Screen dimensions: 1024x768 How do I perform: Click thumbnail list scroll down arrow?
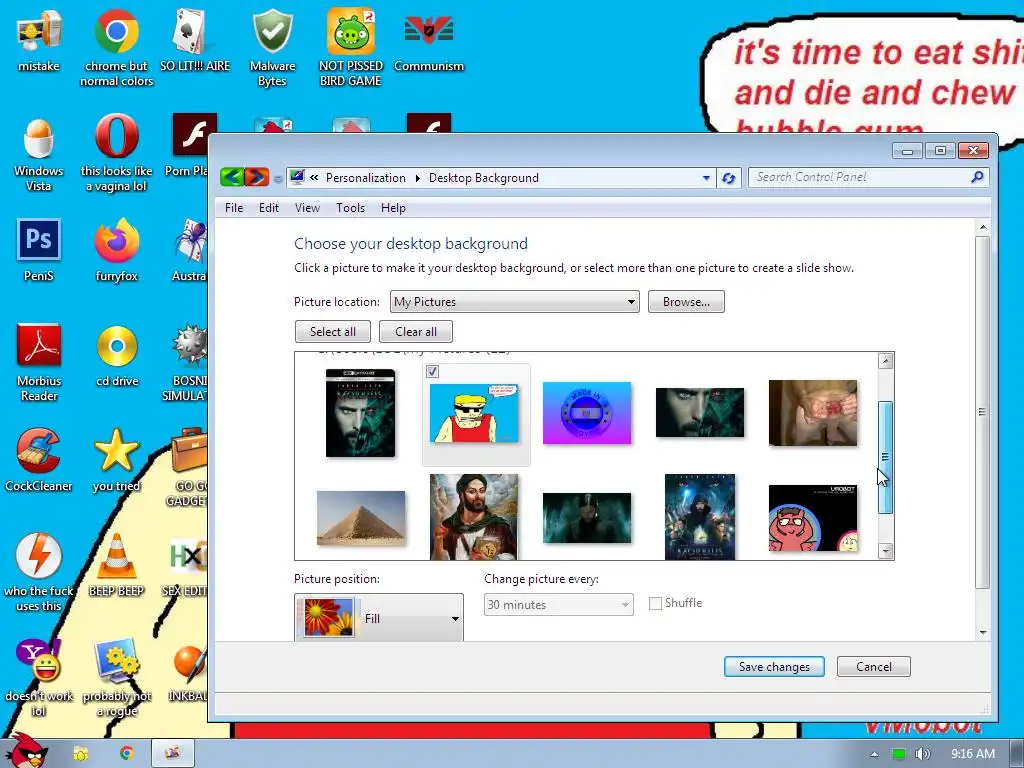[886, 552]
